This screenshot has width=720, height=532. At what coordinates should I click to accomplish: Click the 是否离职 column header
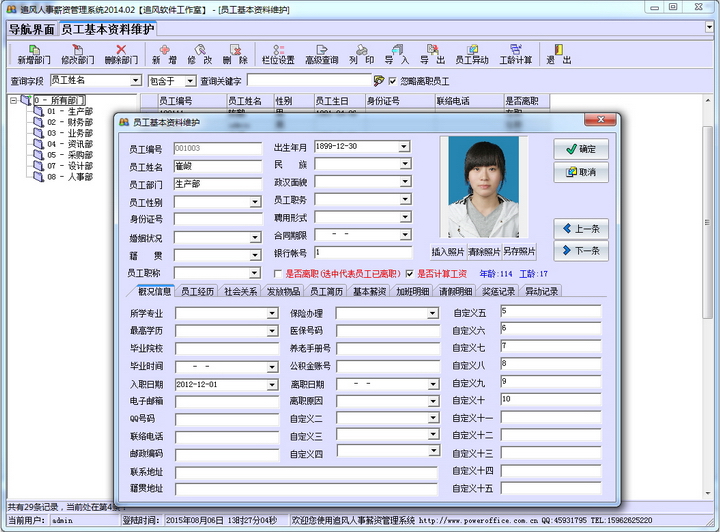point(526,101)
